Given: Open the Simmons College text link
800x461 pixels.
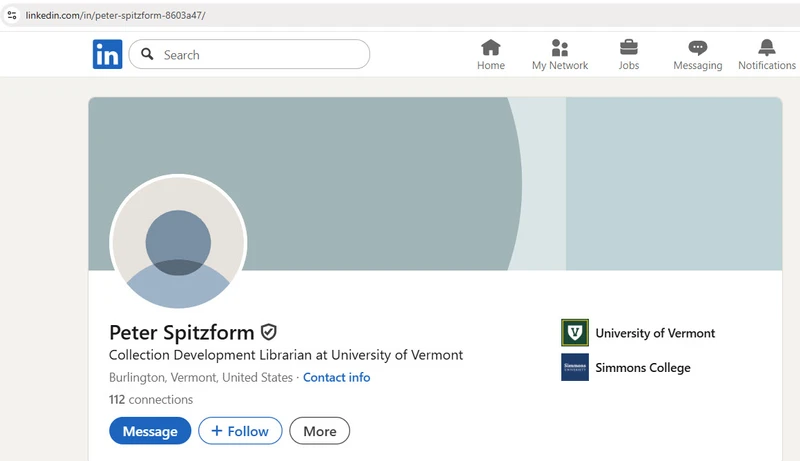Looking at the screenshot, I should [x=643, y=368].
